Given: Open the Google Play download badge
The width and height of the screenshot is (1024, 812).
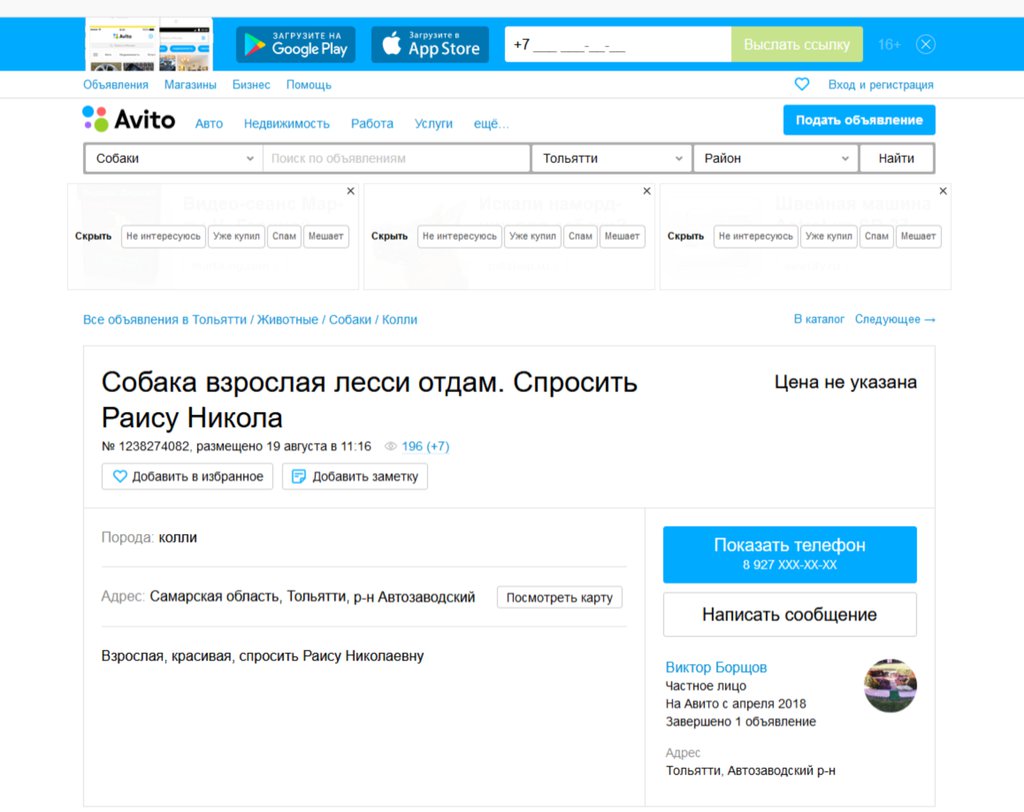Looking at the screenshot, I should point(296,44).
